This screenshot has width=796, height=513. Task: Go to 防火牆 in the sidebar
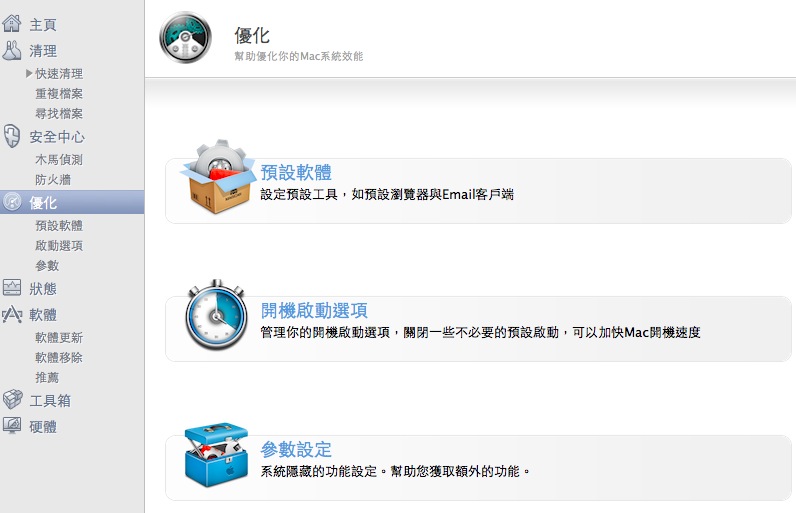[53, 180]
